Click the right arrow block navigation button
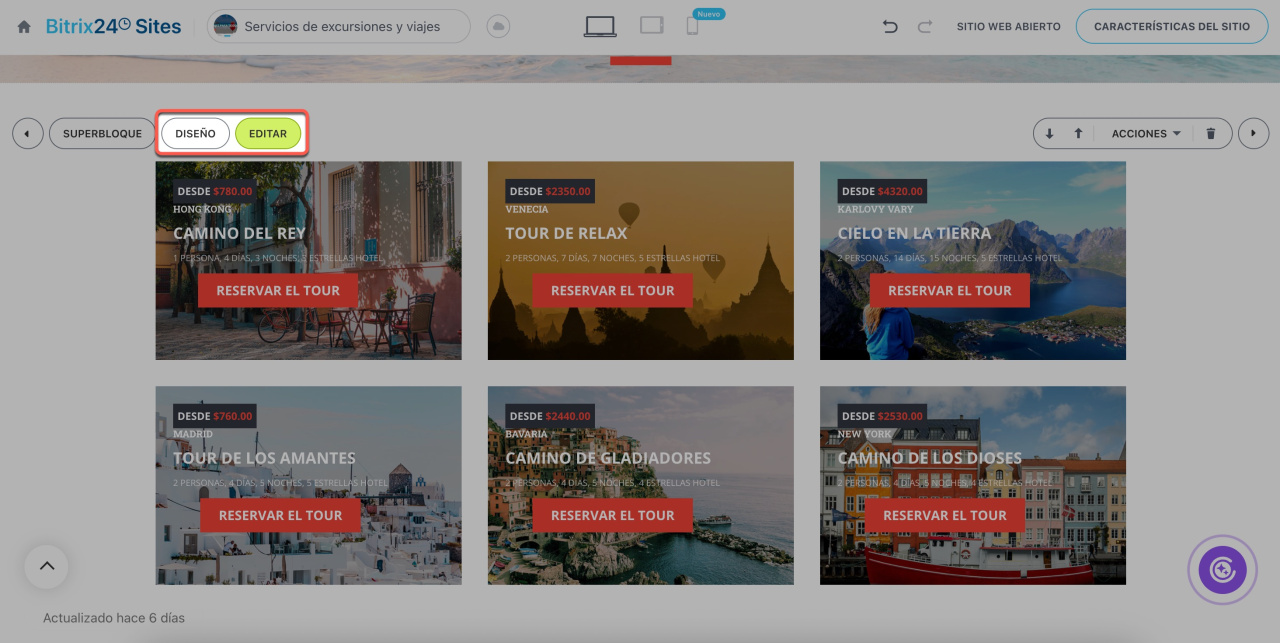The width and height of the screenshot is (1280, 643). [1253, 134]
